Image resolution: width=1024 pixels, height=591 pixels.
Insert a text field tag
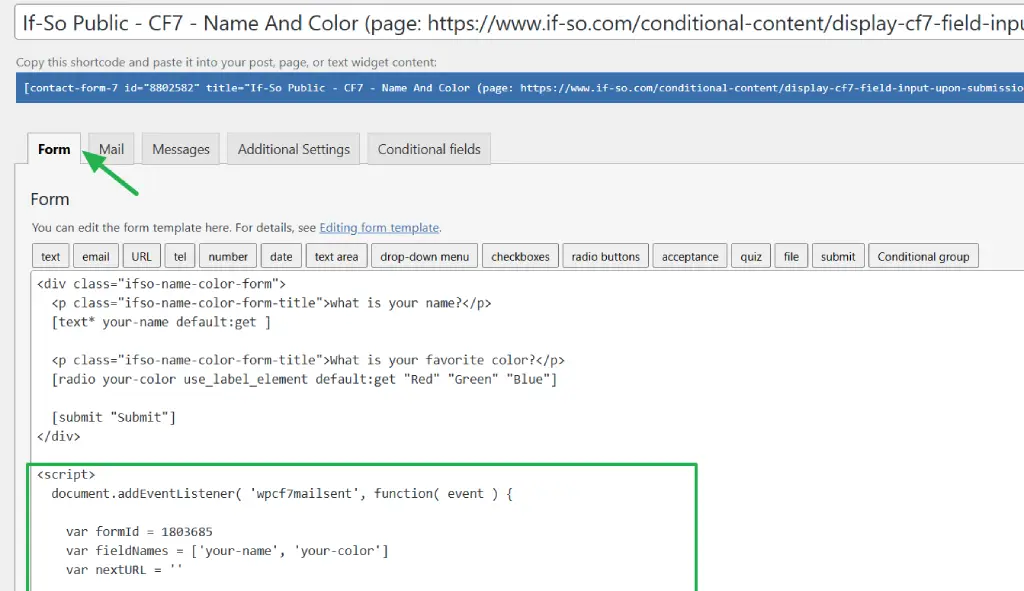pyautogui.click(x=51, y=256)
